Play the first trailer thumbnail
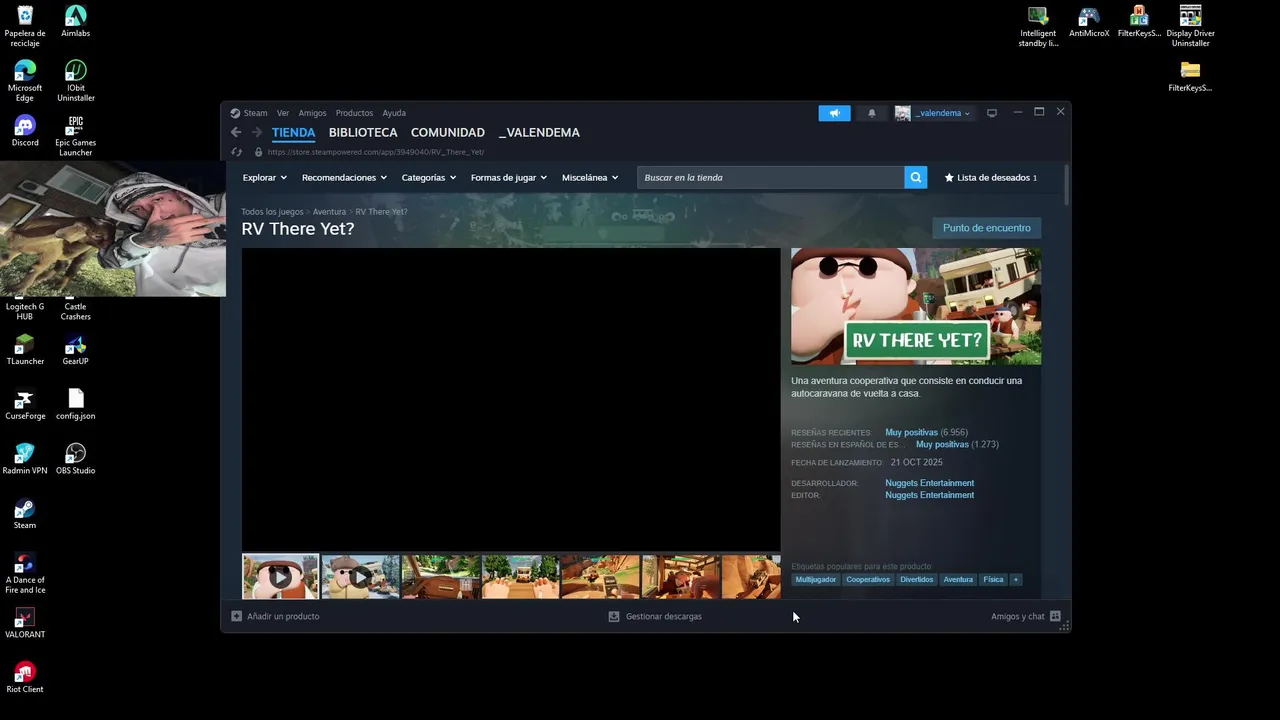This screenshot has width=1280, height=720. (280, 577)
